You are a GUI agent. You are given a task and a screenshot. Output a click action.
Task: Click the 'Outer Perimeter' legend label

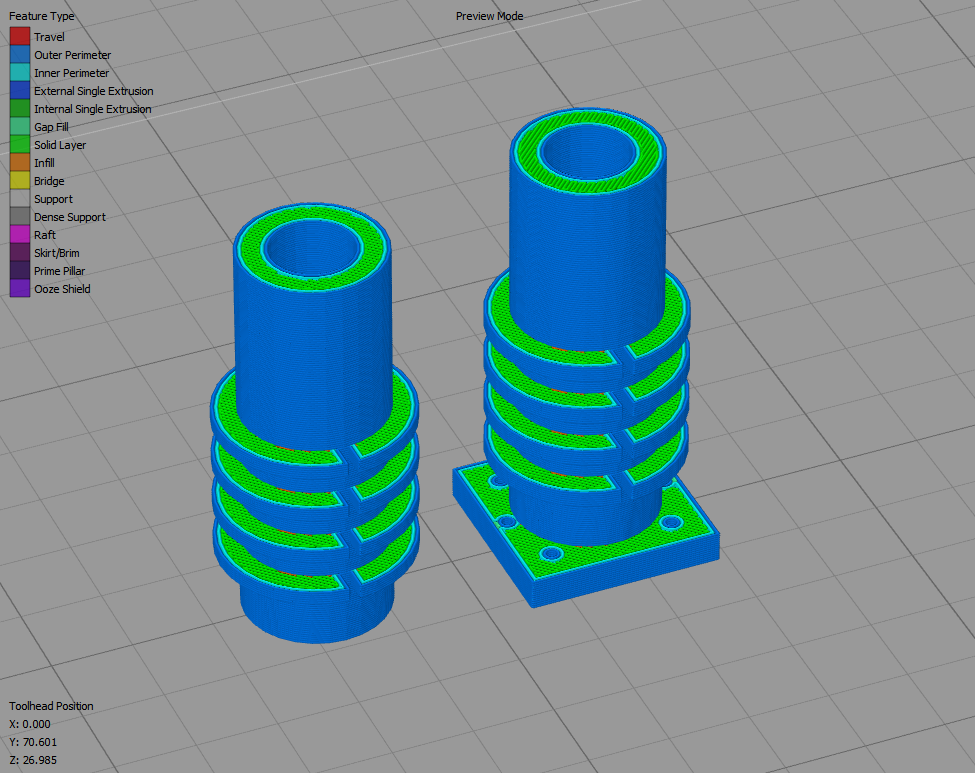72,55
